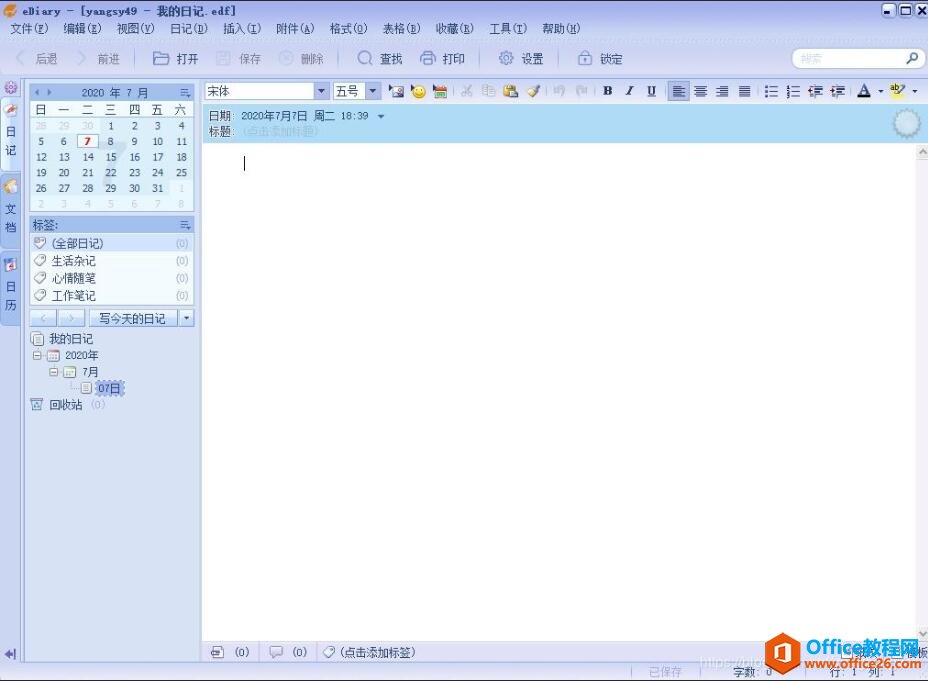Open the 回收站 recycle bin

click(66, 405)
